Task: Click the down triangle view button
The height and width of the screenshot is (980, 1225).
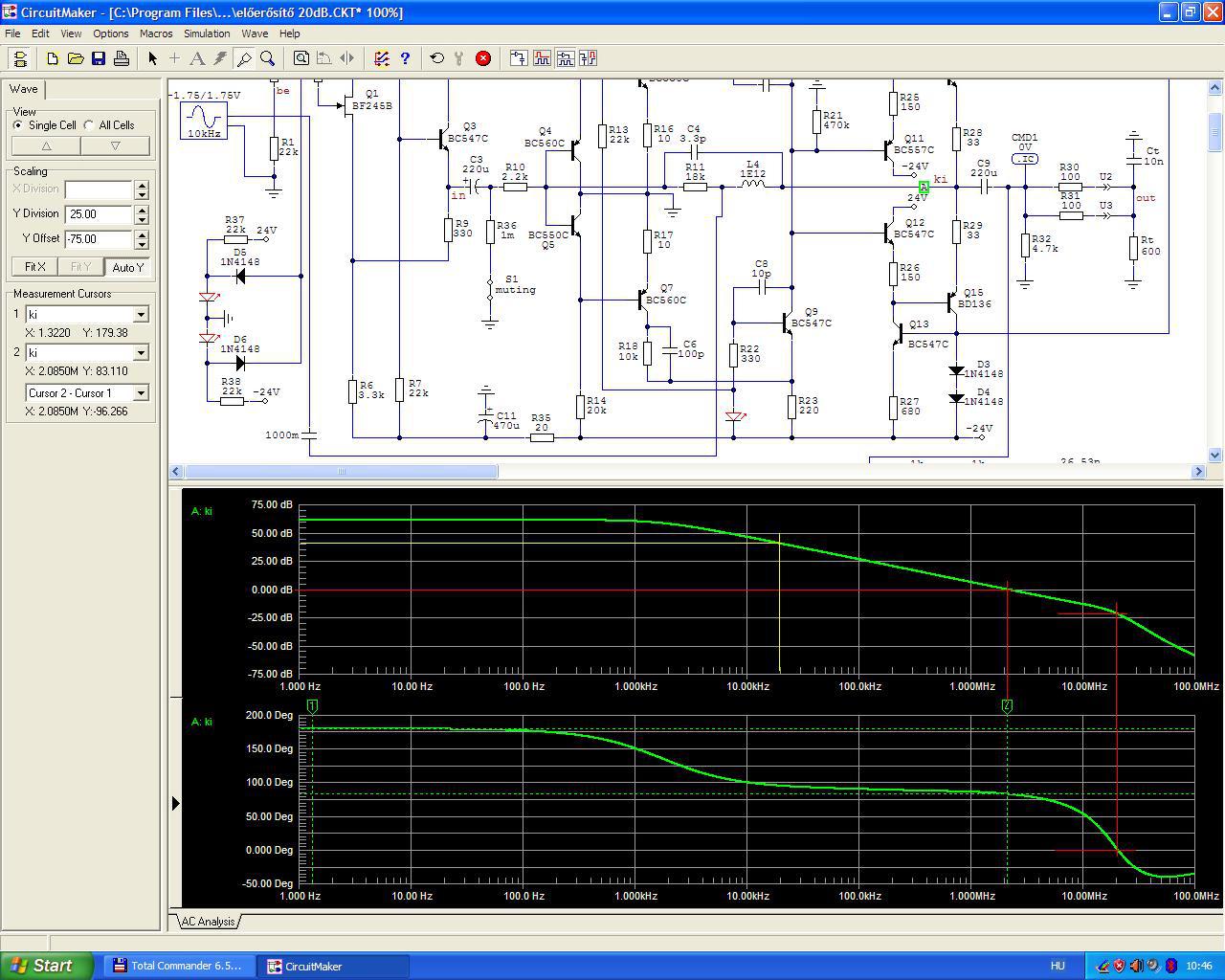Action: (x=116, y=146)
